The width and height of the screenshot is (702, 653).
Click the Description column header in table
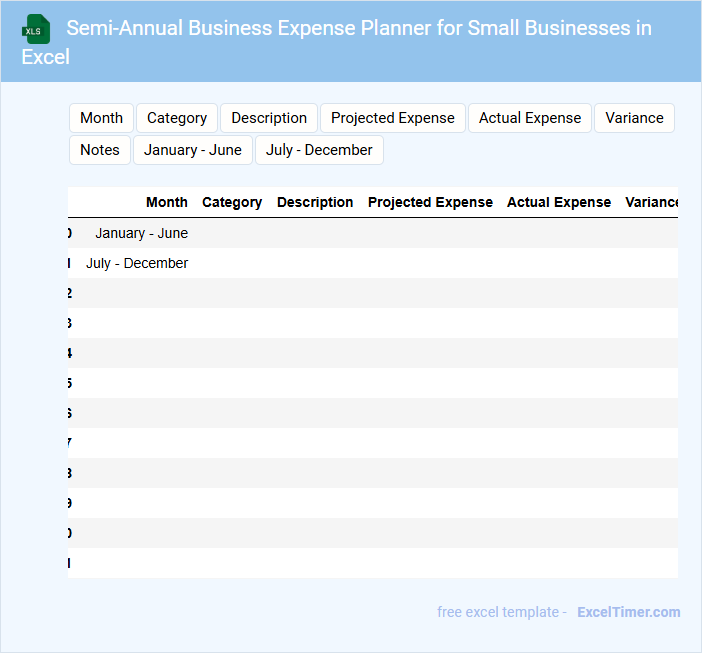[315, 202]
